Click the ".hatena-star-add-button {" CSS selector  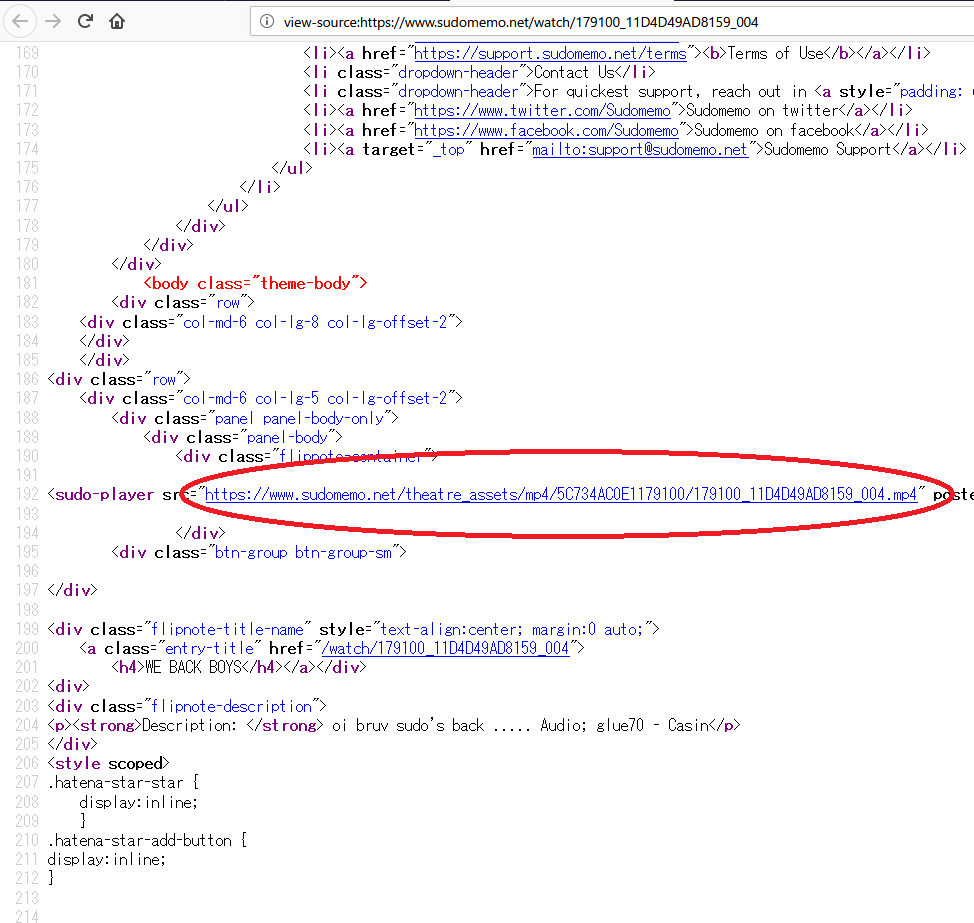(147, 840)
